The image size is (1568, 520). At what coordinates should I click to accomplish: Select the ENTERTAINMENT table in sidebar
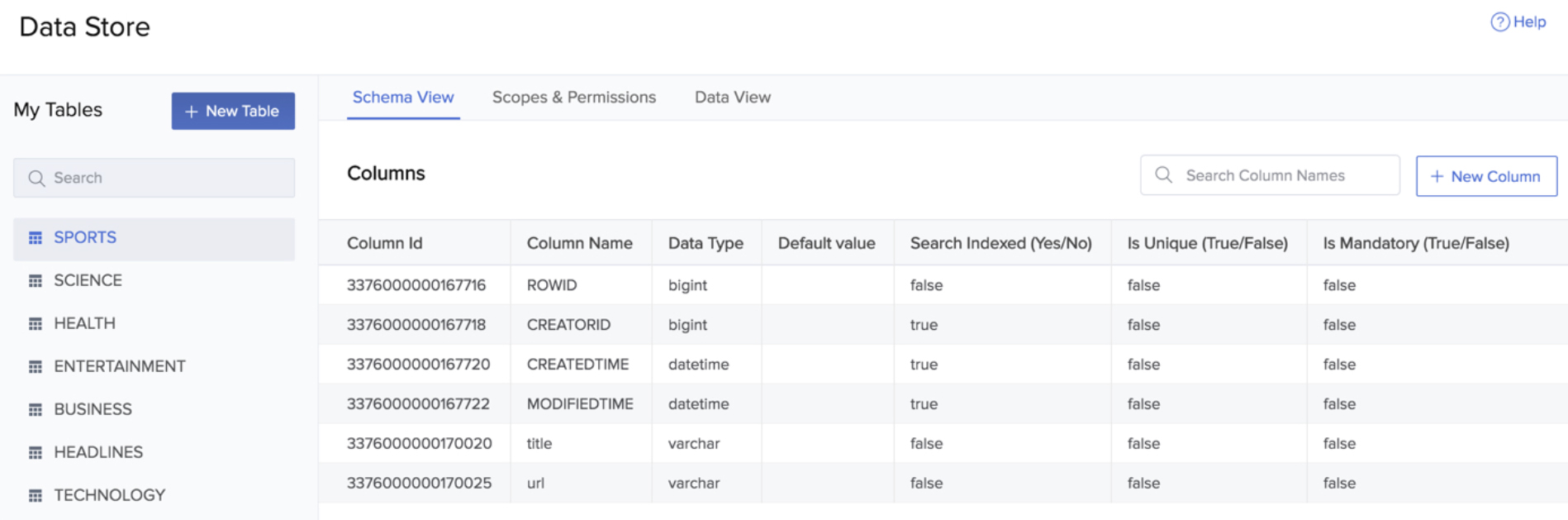pyautogui.click(x=120, y=367)
